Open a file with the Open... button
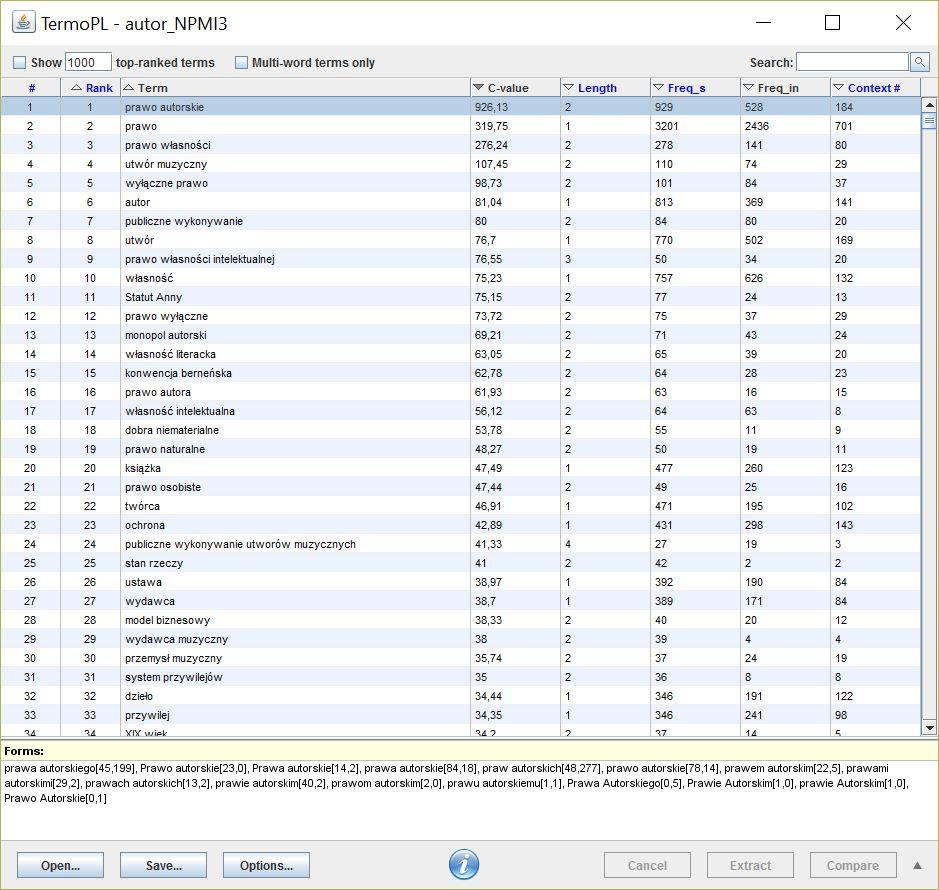939x890 pixels. point(60,865)
